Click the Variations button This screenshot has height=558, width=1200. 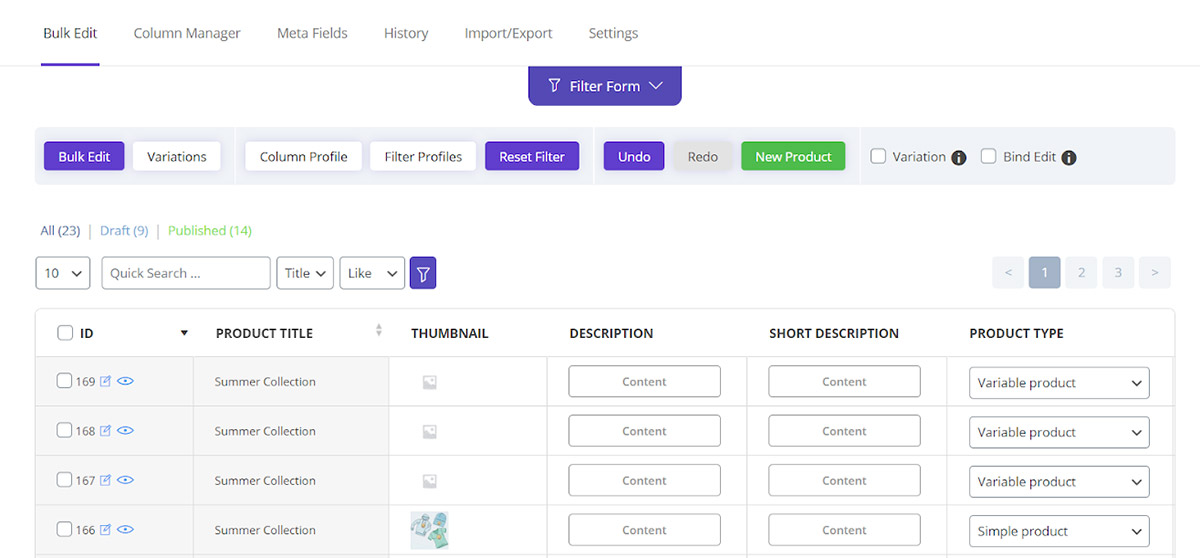point(177,156)
